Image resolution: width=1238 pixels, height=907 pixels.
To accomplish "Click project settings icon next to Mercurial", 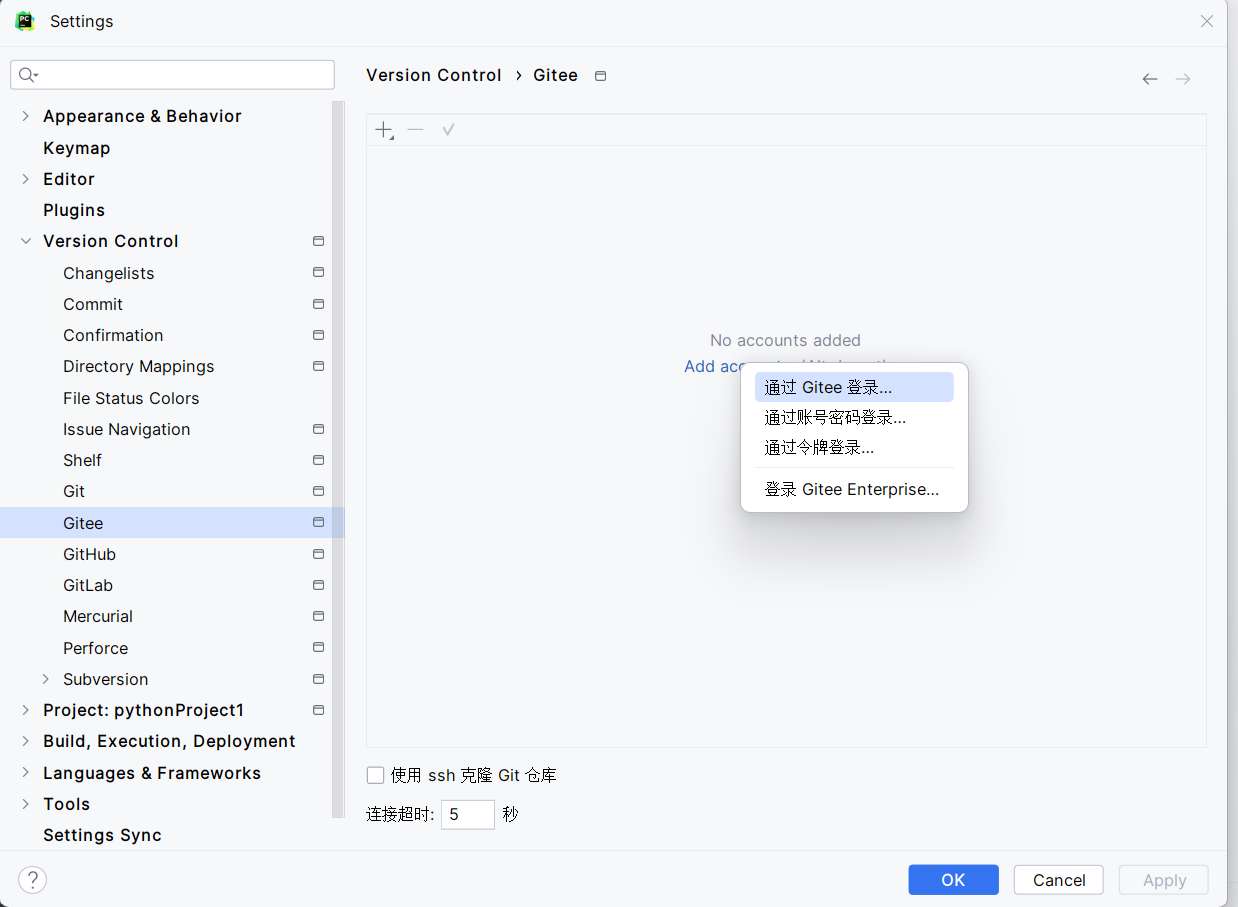I will [x=318, y=616].
